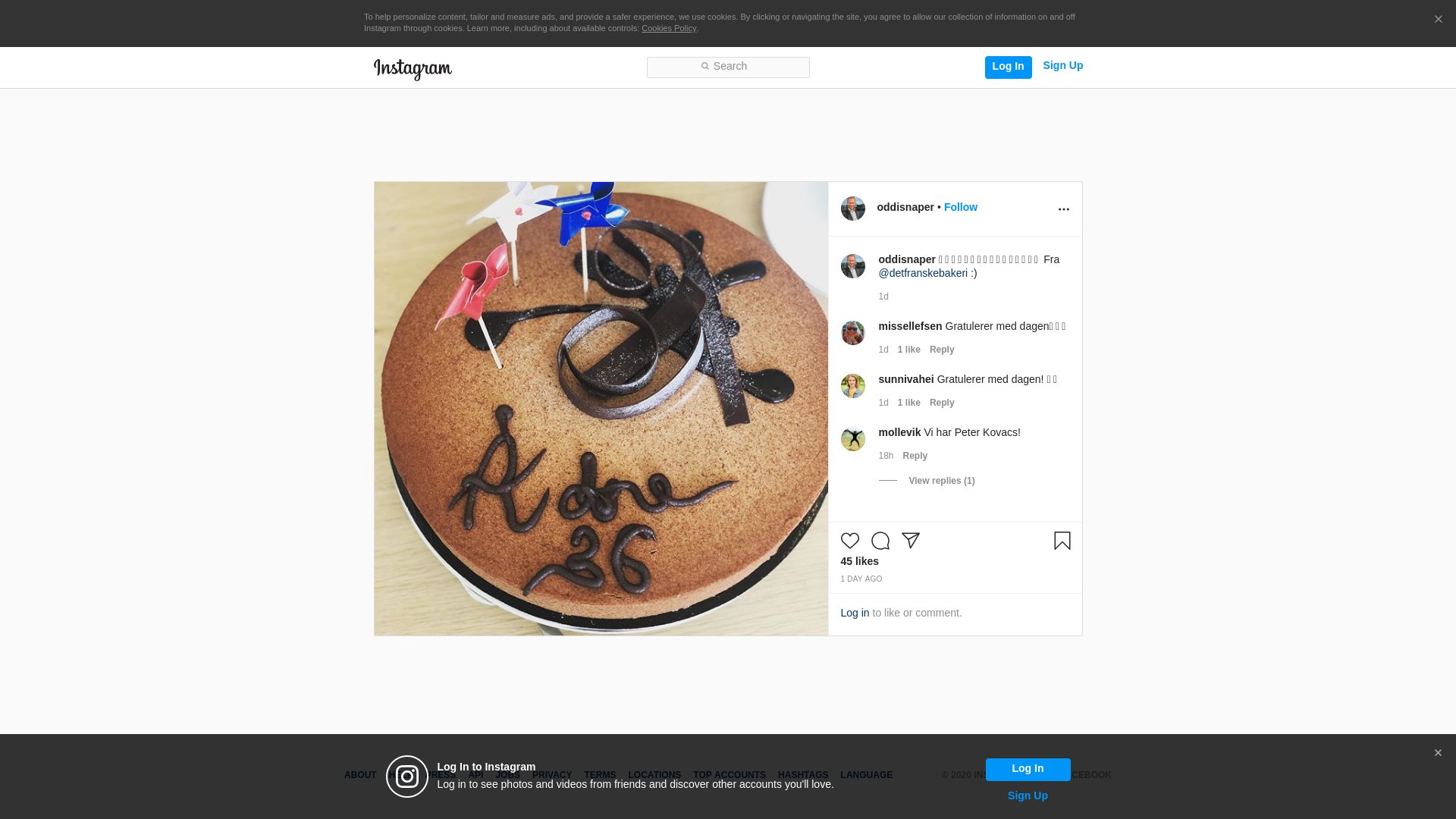Open the comment bubble icon
The width and height of the screenshot is (1456, 819).
[x=880, y=541]
